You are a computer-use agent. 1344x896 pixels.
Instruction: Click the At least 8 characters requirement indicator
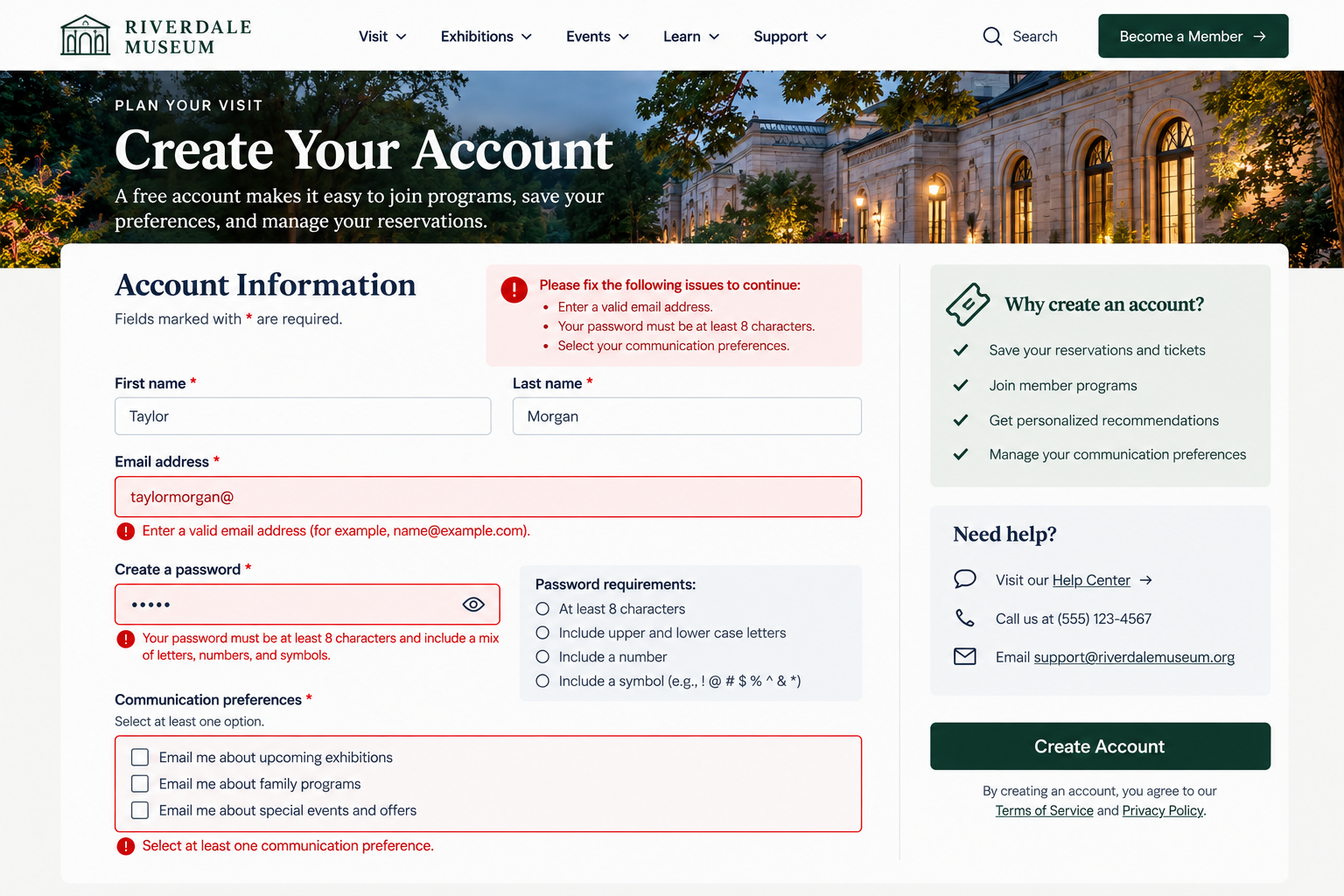[x=542, y=609]
